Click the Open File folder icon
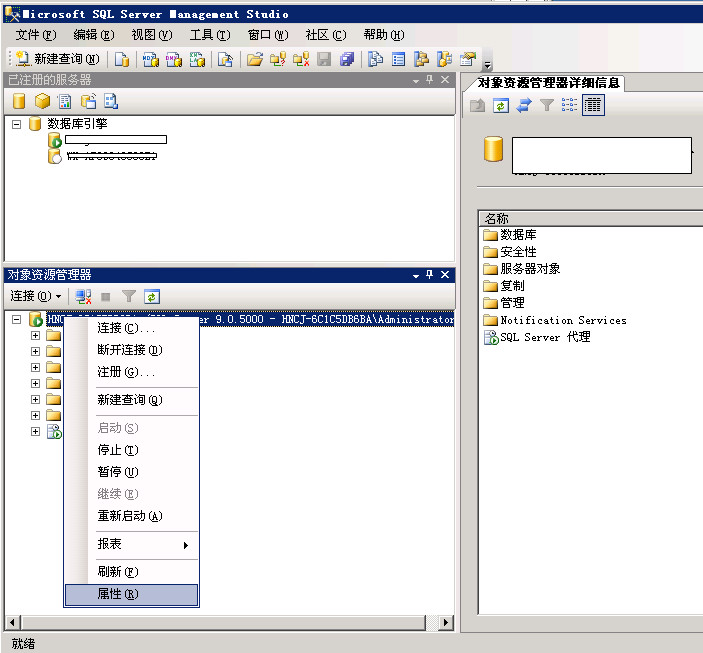Screen dimensions: 703x653 point(255,59)
